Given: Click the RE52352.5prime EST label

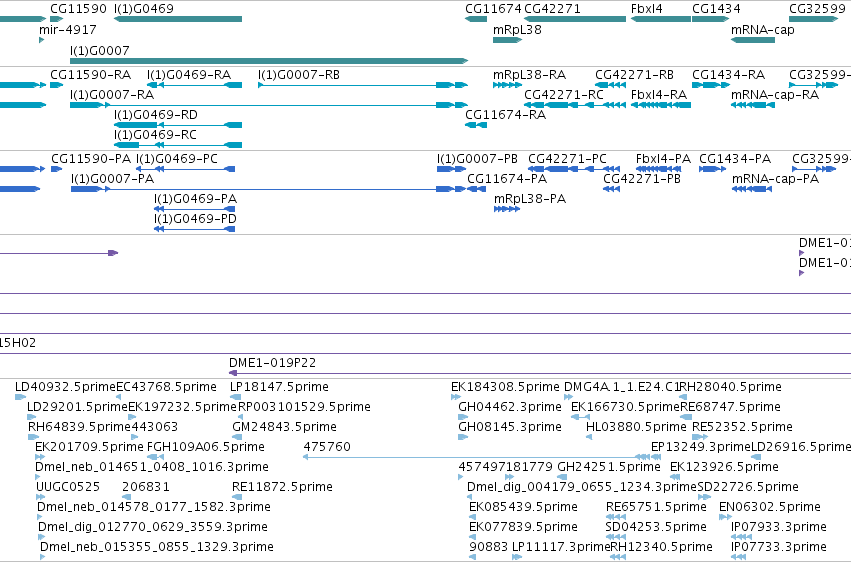Looking at the screenshot, I should pos(742,427).
